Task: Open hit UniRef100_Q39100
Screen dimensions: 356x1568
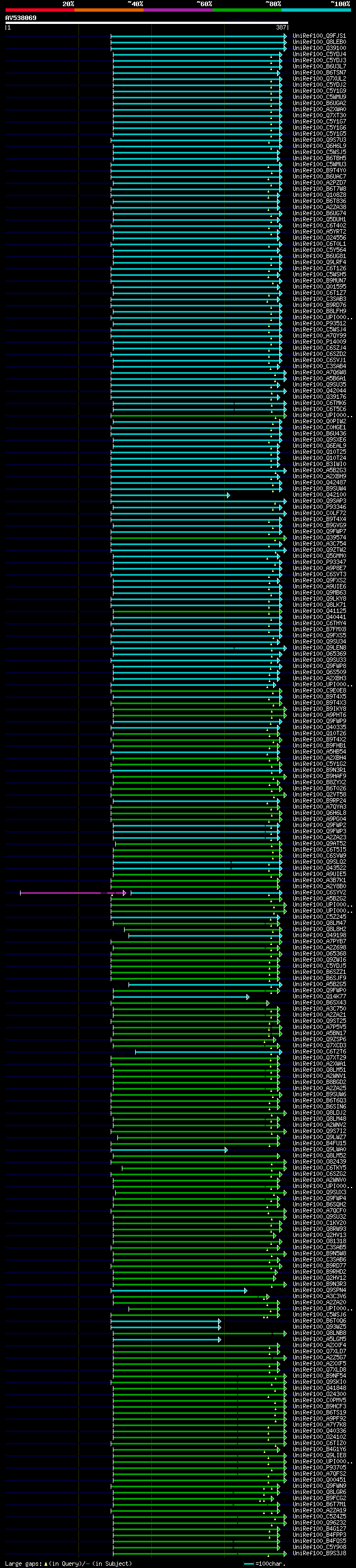Action: pos(319,48)
